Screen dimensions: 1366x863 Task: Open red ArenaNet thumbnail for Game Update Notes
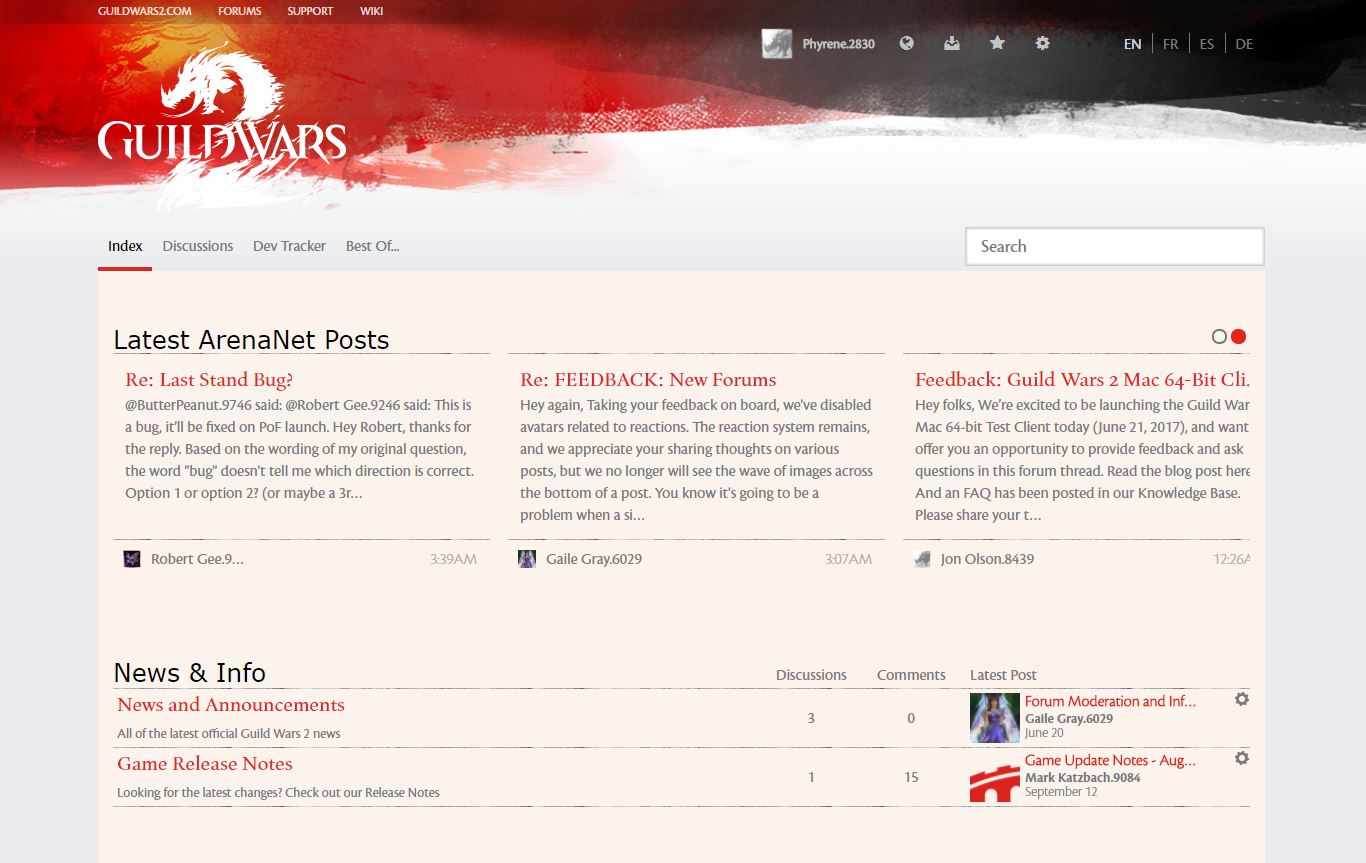tap(995, 777)
